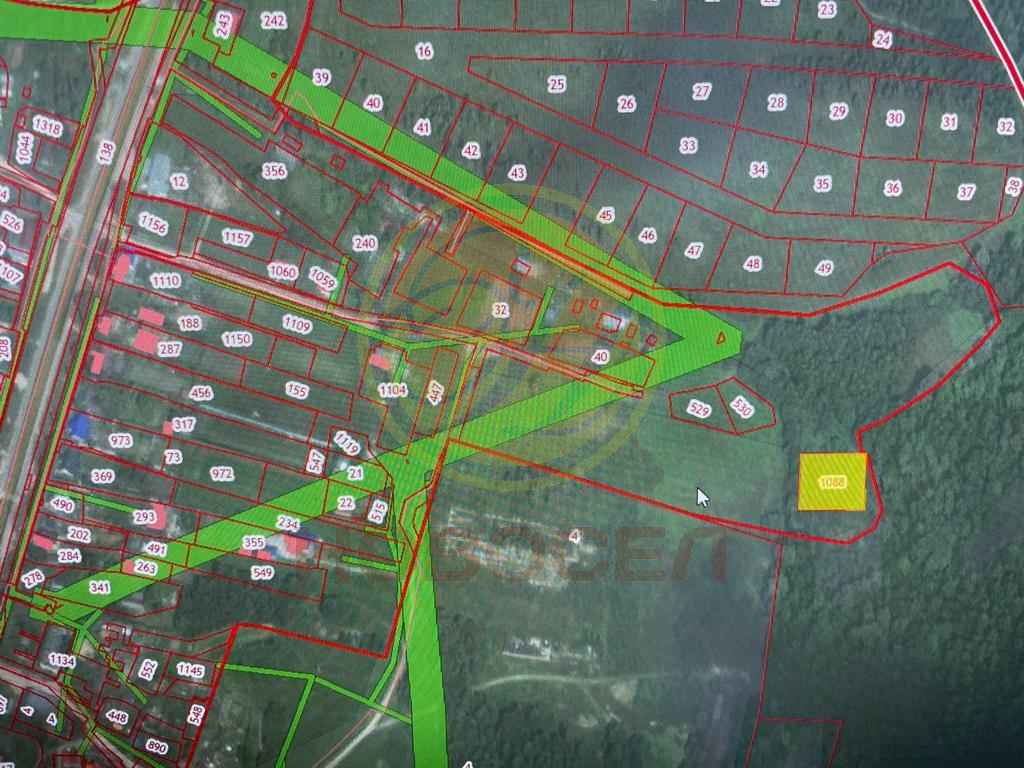Click parcel label 529
This screenshot has height=768, width=1024.
pos(699,410)
